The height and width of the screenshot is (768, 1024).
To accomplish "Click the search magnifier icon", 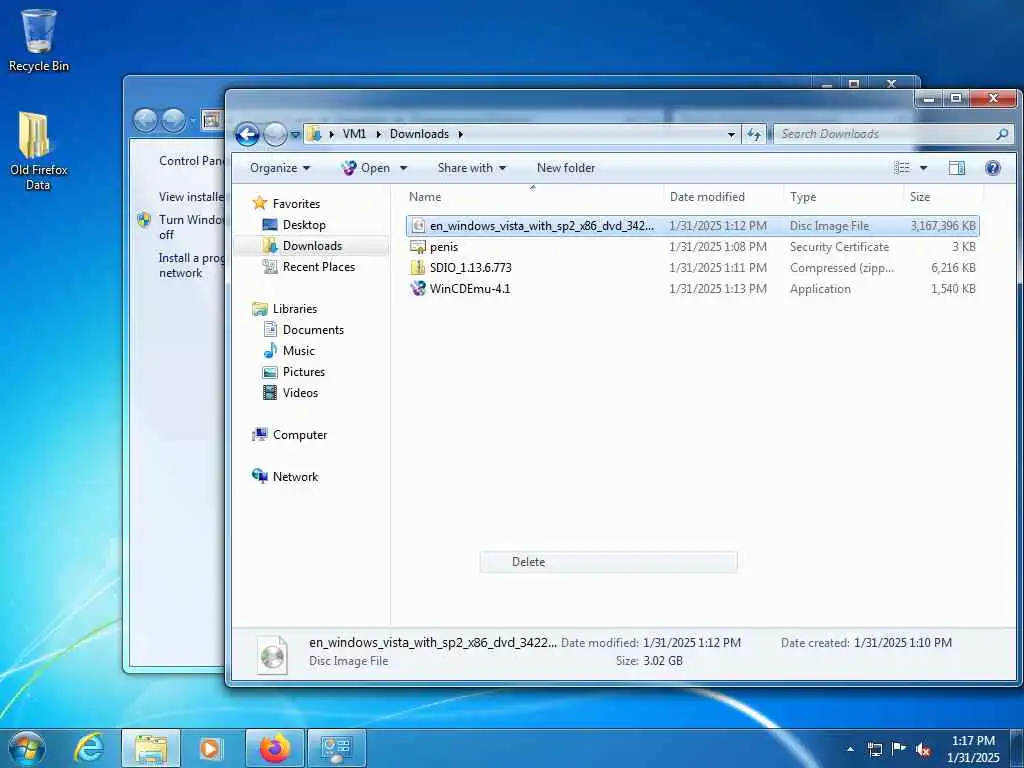I will click(x=1002, y=134).
